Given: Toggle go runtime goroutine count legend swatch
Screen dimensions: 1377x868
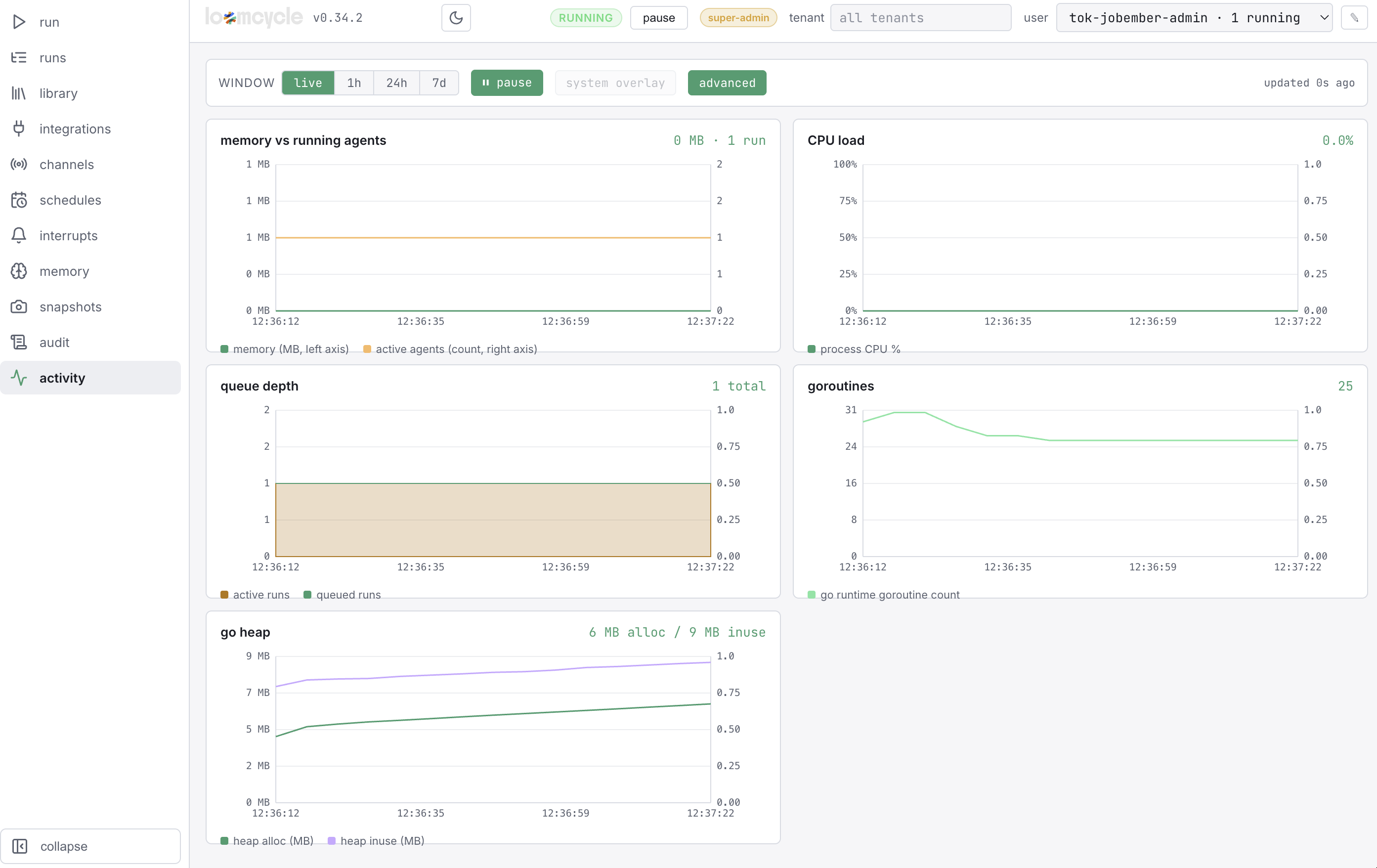Looking at the screenshot, I should click(x=812, y=595).
